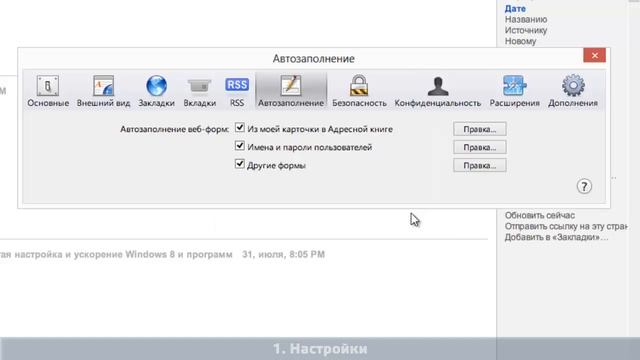The image size is (640, 360).
Task: Sort by Дате in sidebar
Action: click(x=515, y=9)
